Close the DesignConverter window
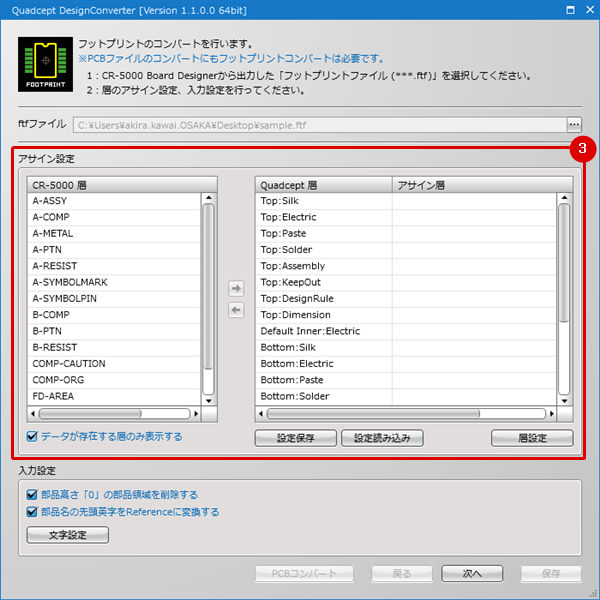 click(x=590, y=10)
